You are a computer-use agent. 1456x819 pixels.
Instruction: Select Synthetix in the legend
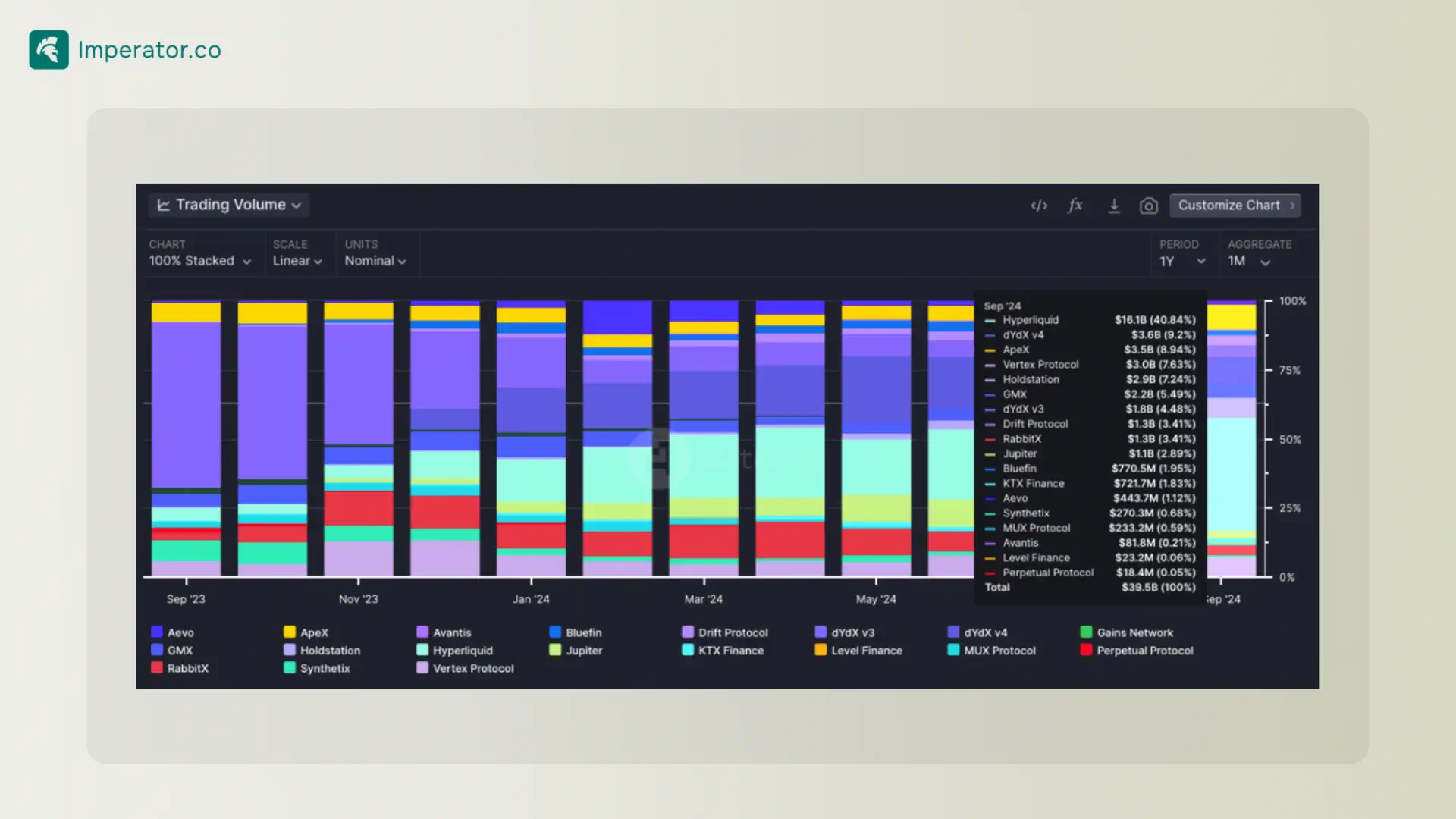(x=317, y=668)
